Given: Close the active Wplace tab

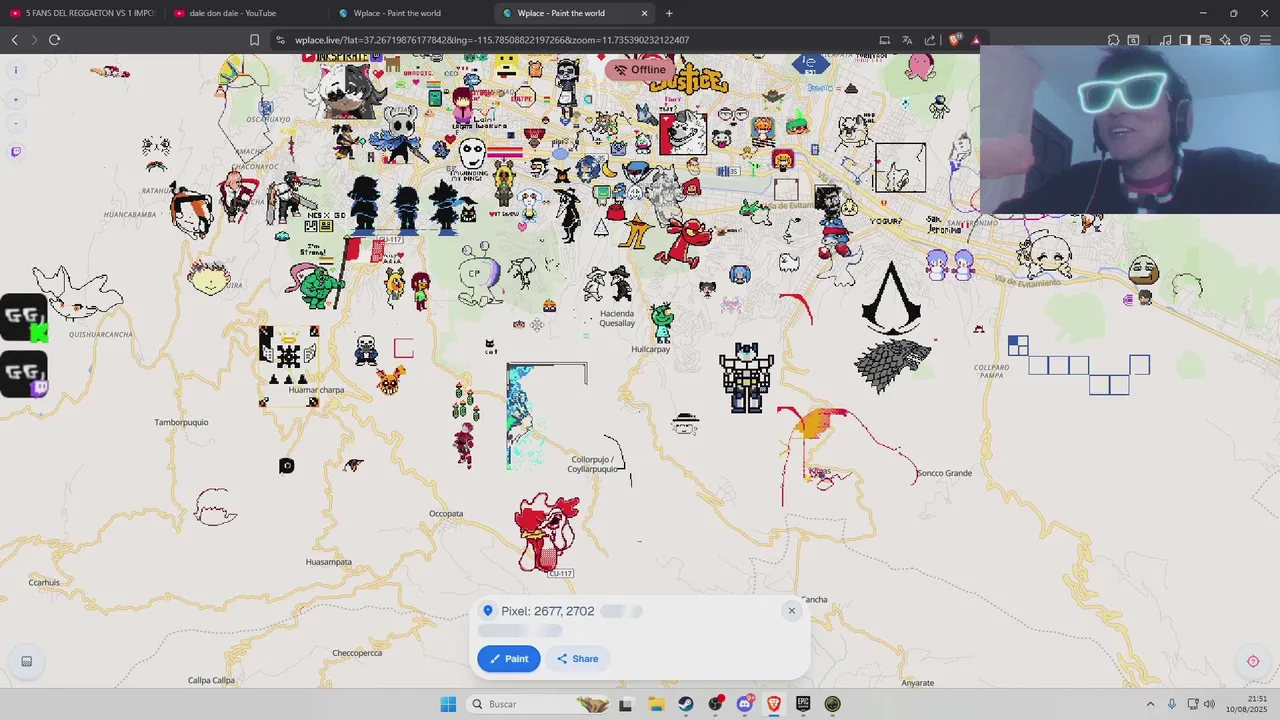Looking at the screenshot, I should coord(644,13).
